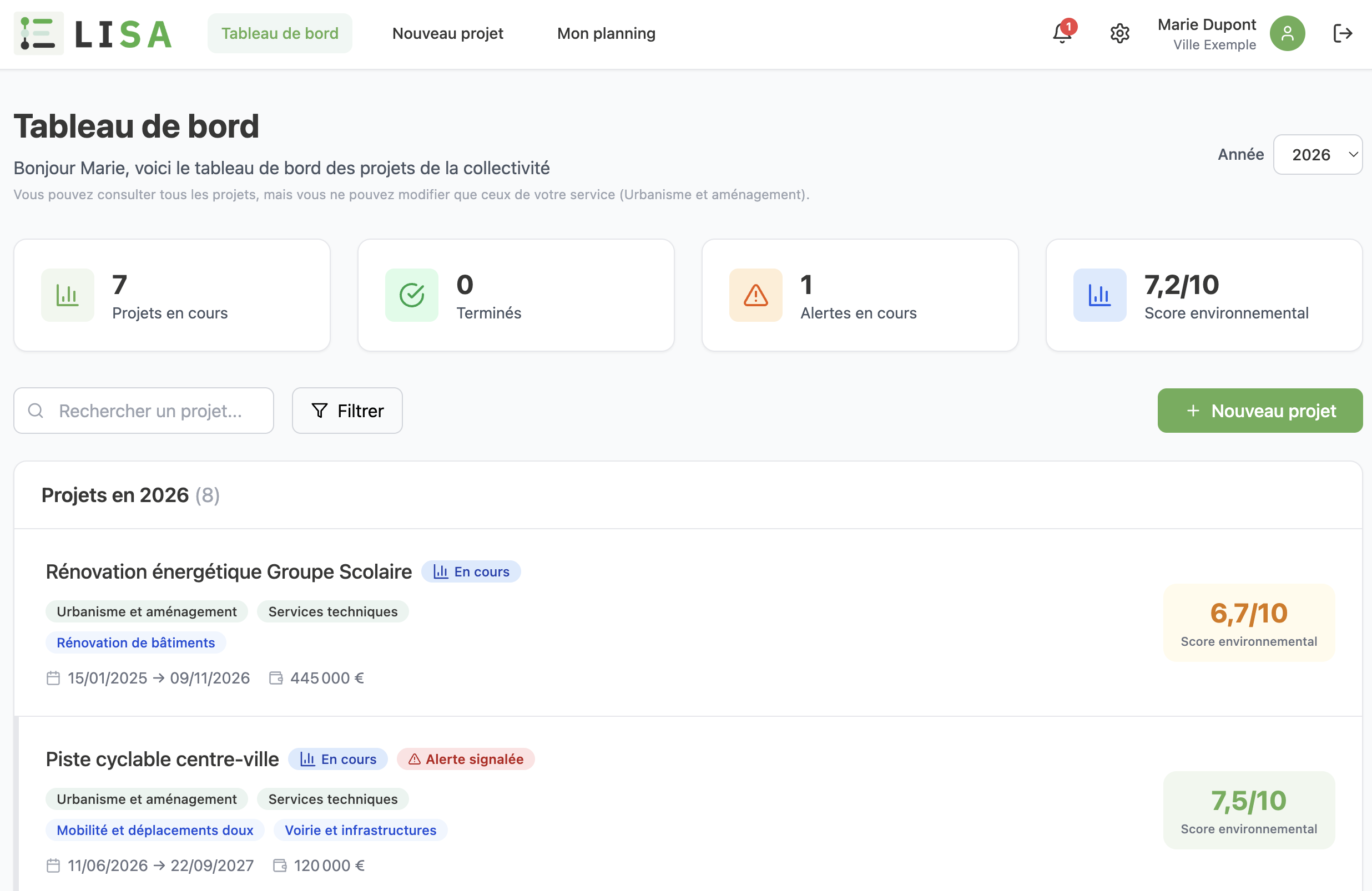Image resolution: width=1372 pixels, height=891 pixels.
Task: Click the LISA logo icon
Action: pos(39,33)
